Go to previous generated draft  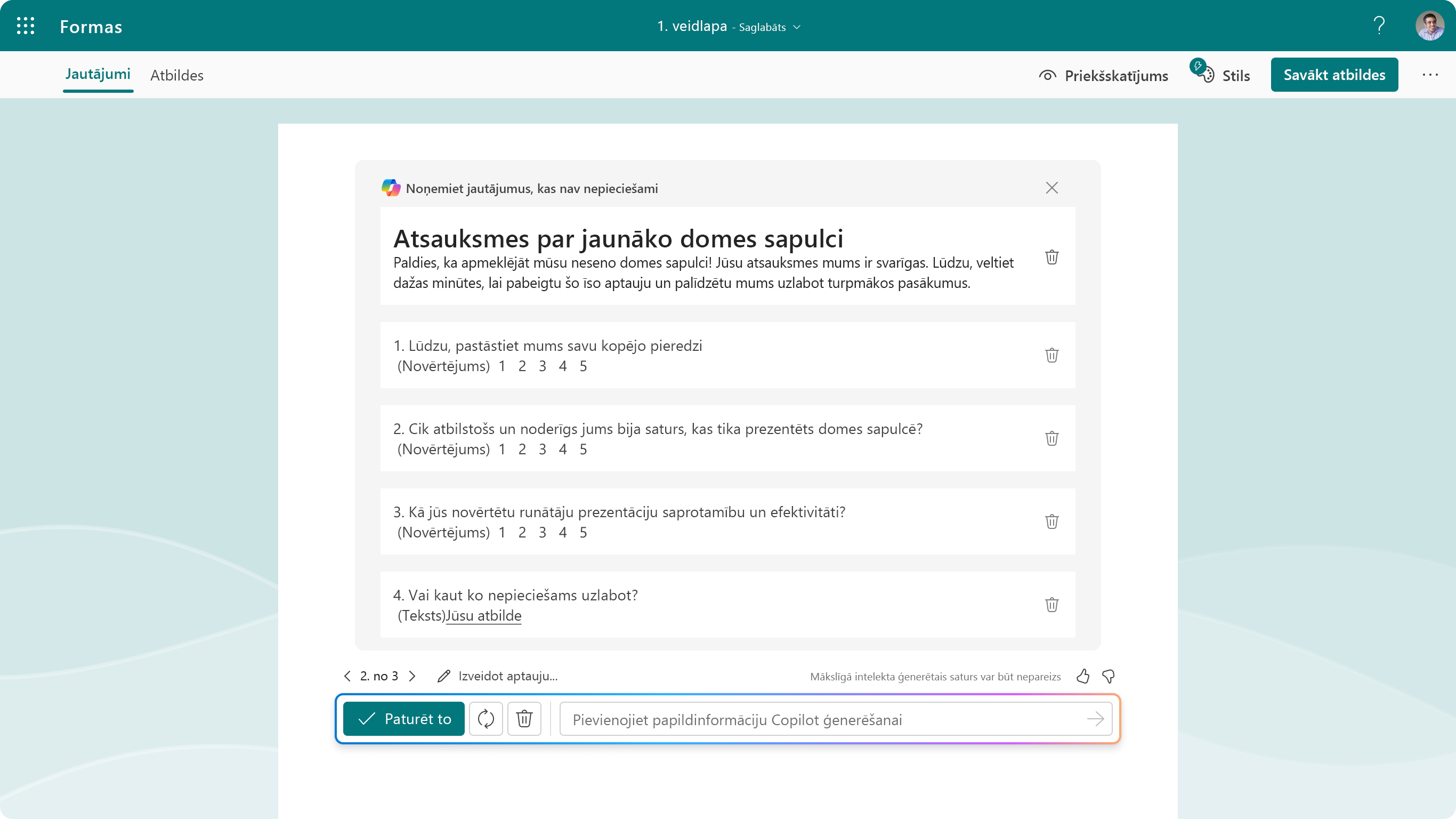347,676
